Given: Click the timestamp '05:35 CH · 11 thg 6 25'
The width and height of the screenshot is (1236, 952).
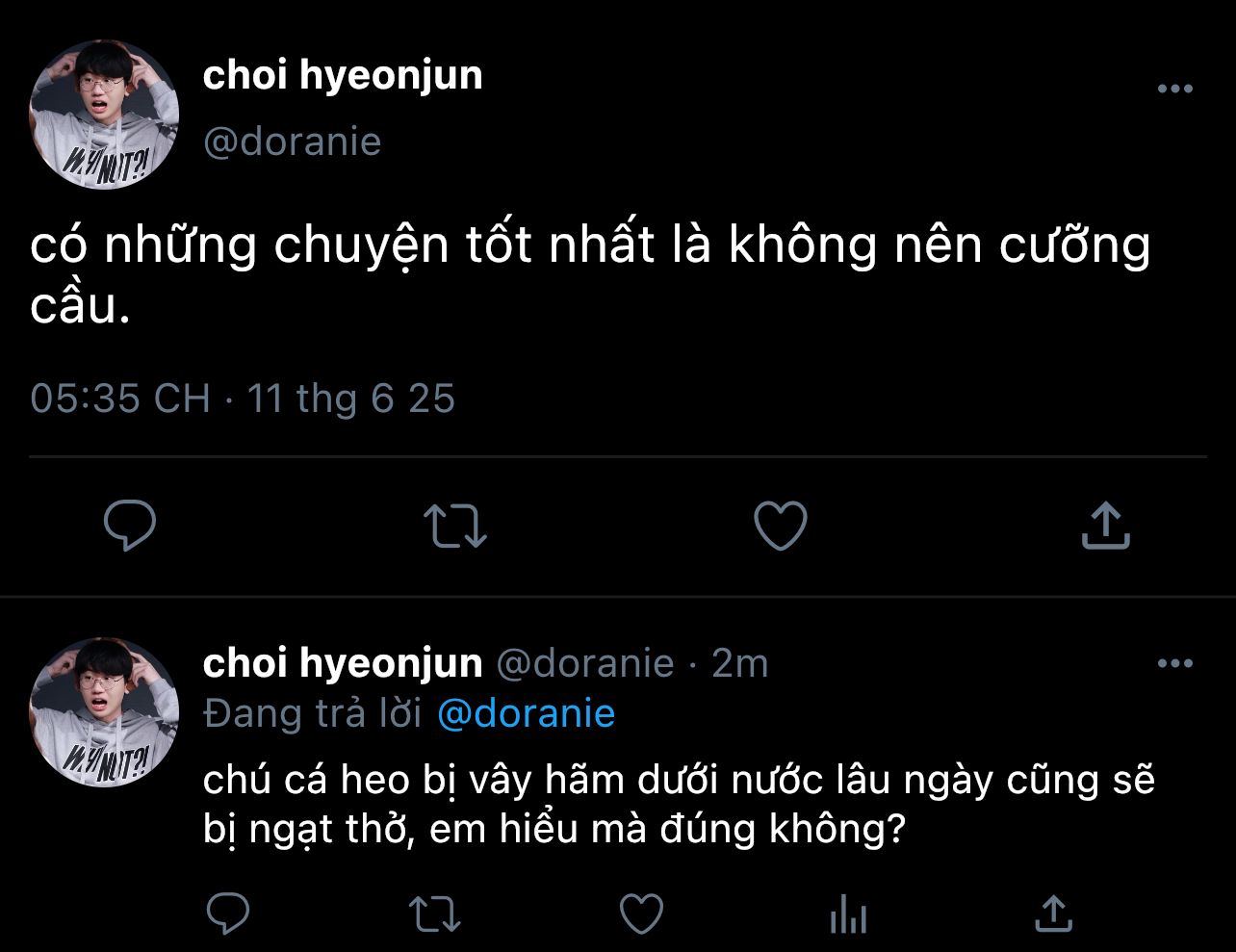Looking at the screenshot, I should [243, 399].
